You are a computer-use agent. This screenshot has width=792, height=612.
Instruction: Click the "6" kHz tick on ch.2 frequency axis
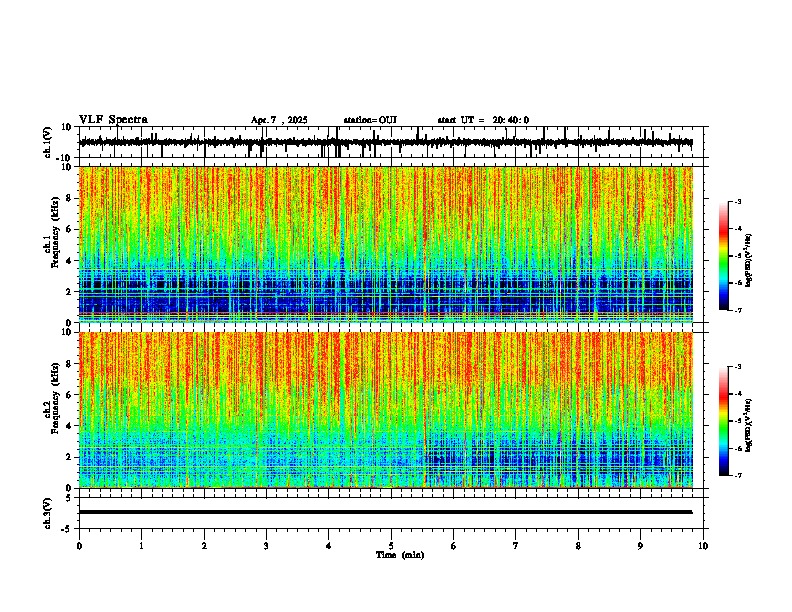click(69, 395)
